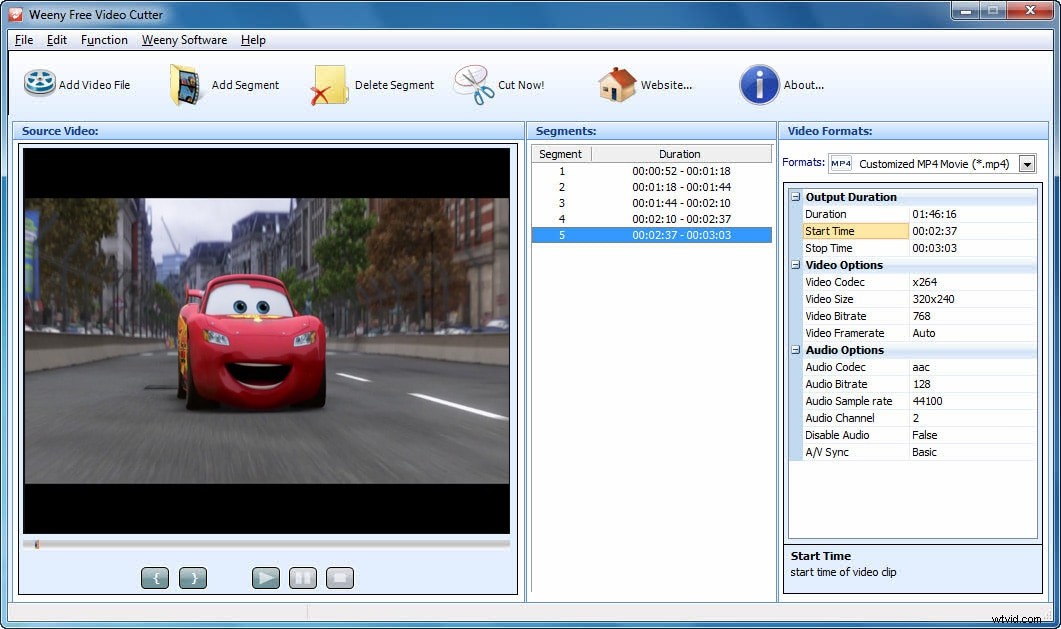The width and height of the screenshot is (1061, 629).
Task: Select Segment 3 in the list
Action: pyautogui.click(x=650, y=202)
